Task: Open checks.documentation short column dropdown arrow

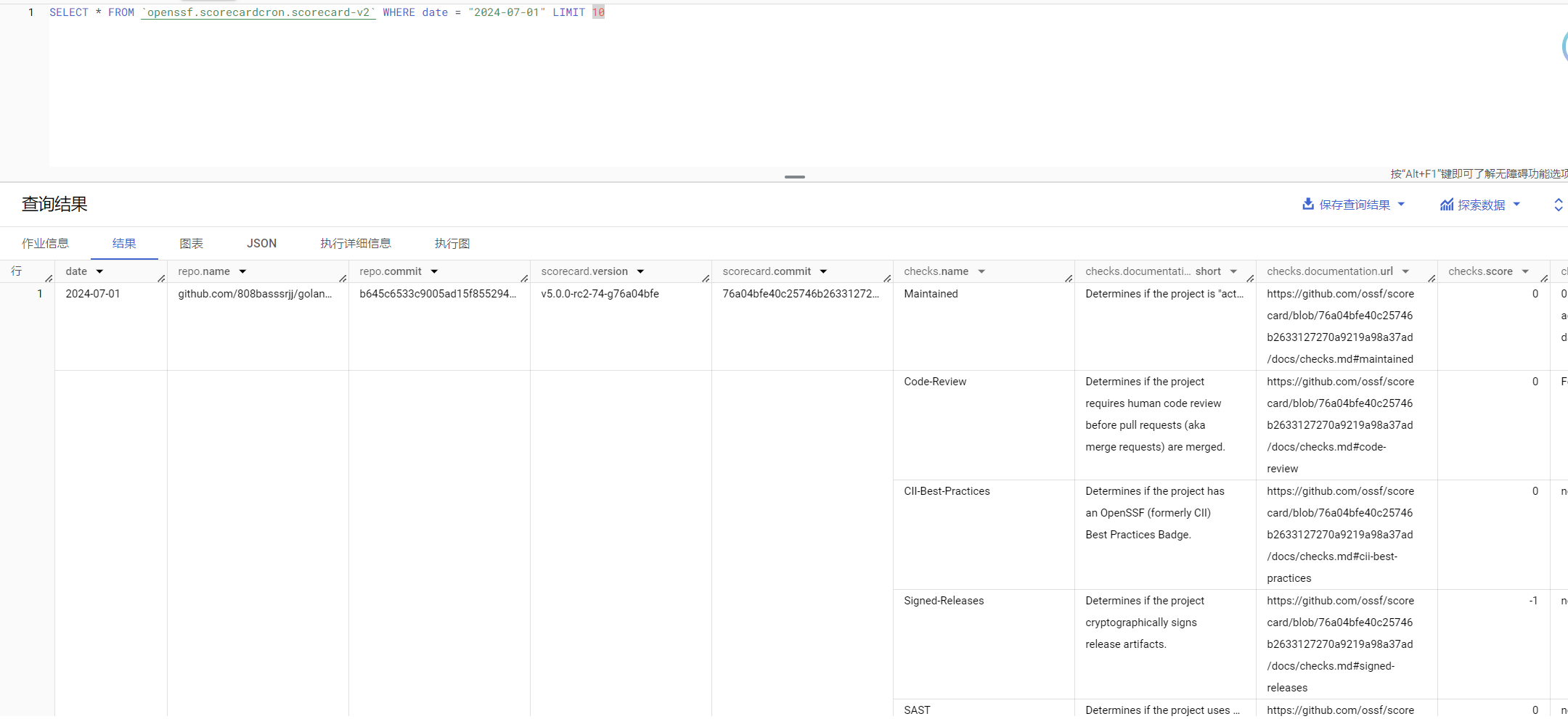Action: coord(1233,271)
